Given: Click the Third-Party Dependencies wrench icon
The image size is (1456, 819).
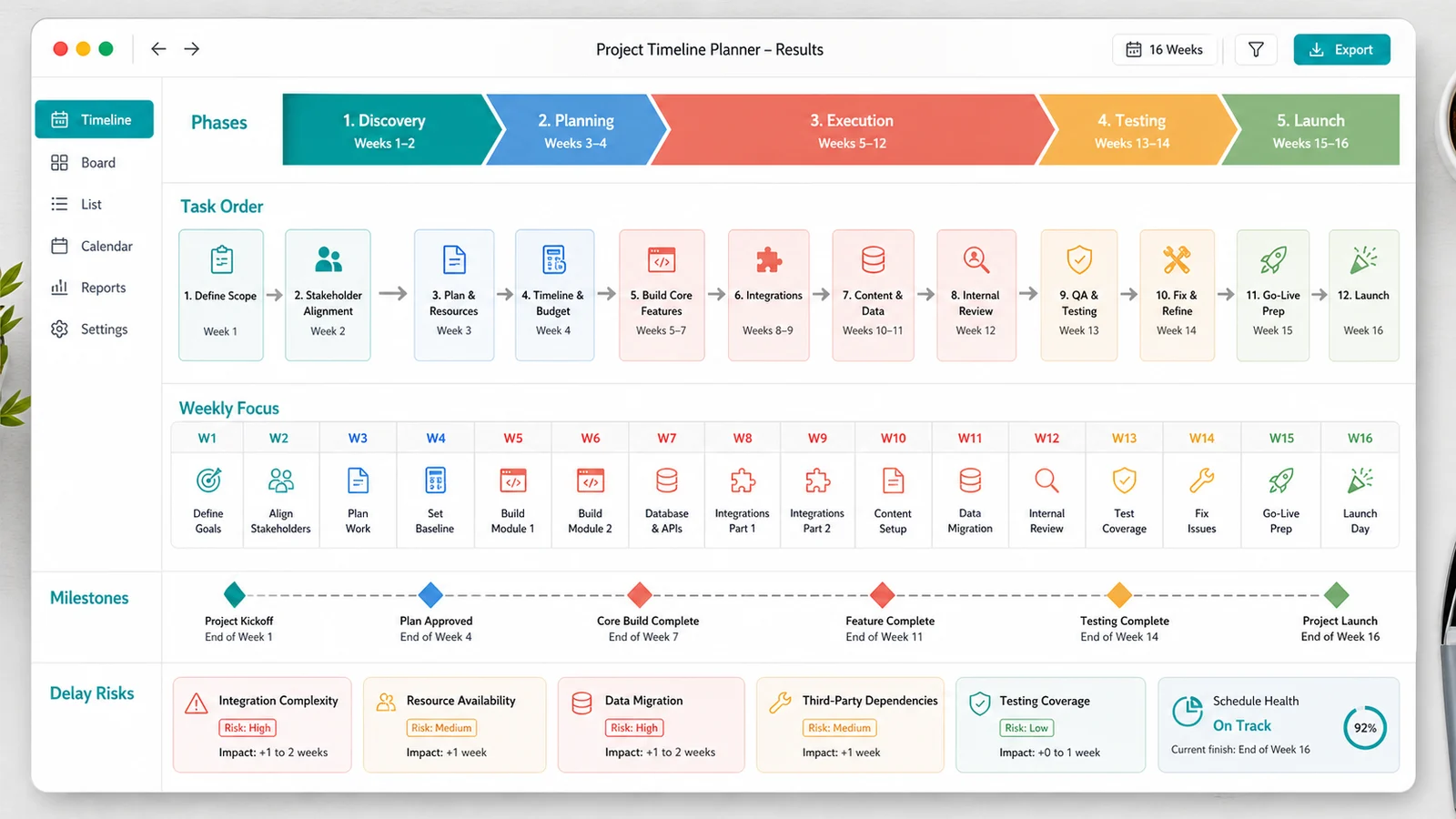Looking at the screenshot, I should point(780,703).
